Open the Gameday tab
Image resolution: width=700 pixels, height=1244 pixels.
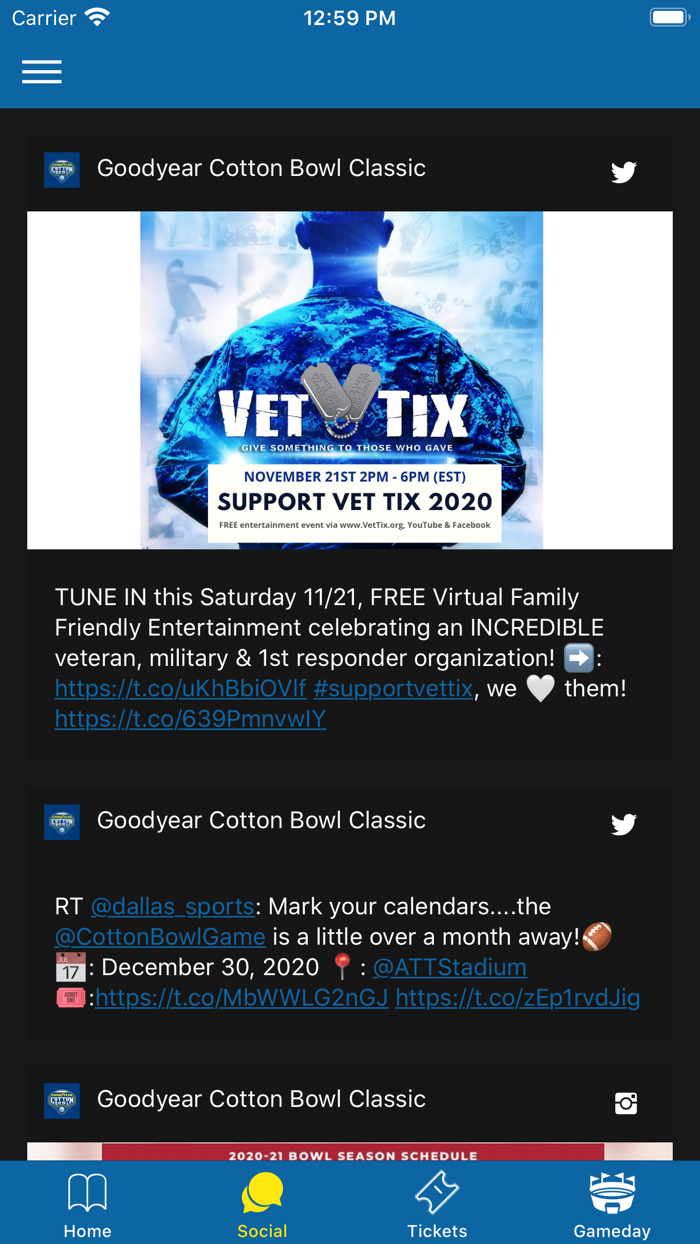click(x=612, y=1205)
